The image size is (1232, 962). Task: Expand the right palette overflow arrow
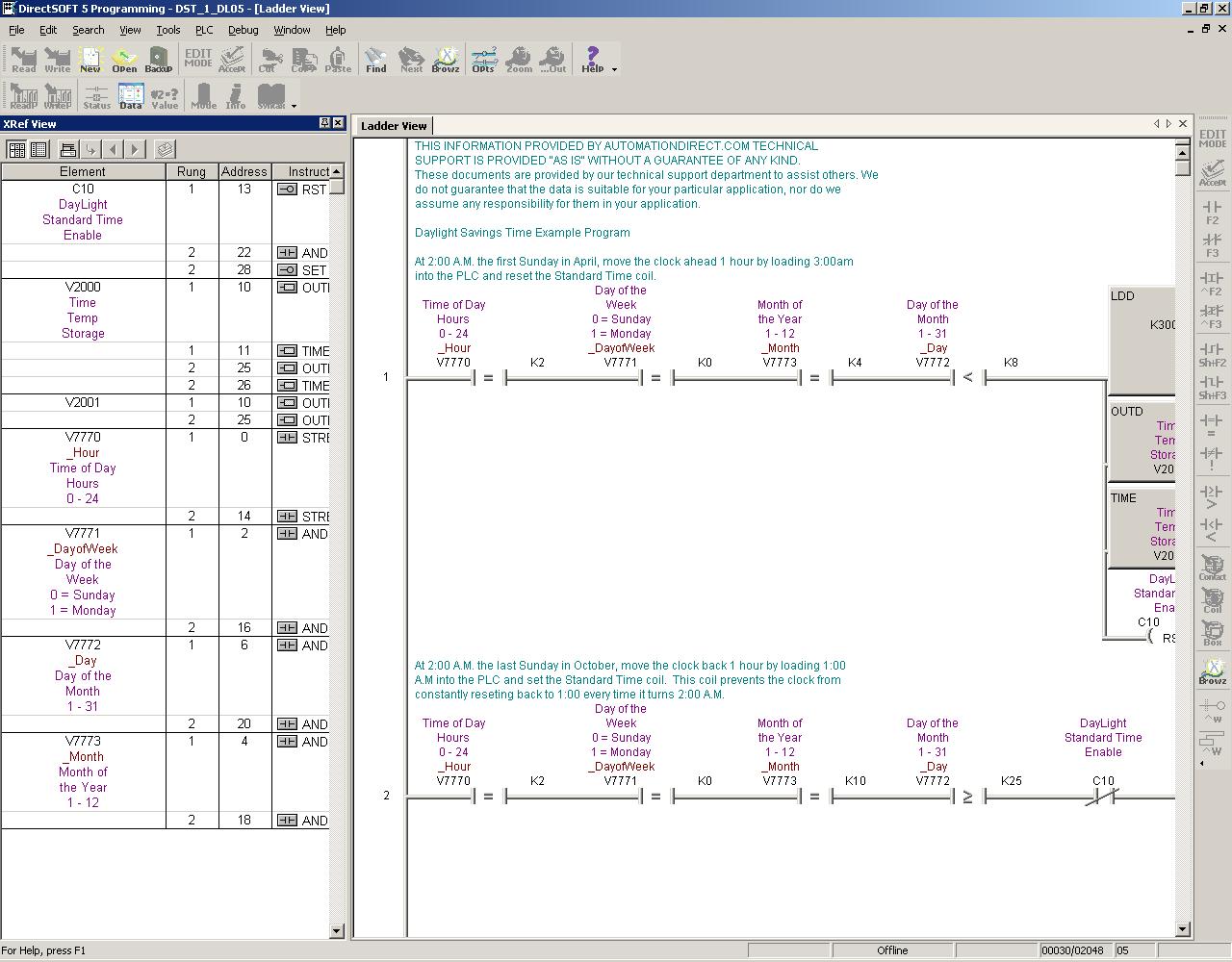[1201, 764]
